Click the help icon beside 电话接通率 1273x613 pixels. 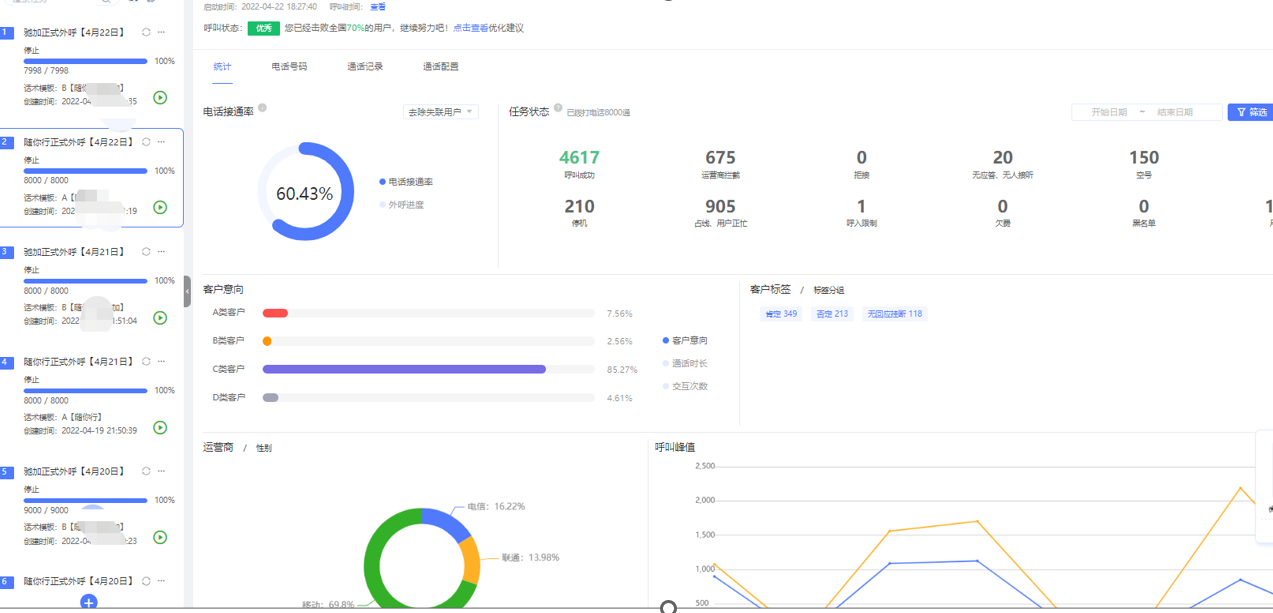[x=263, y=108]
